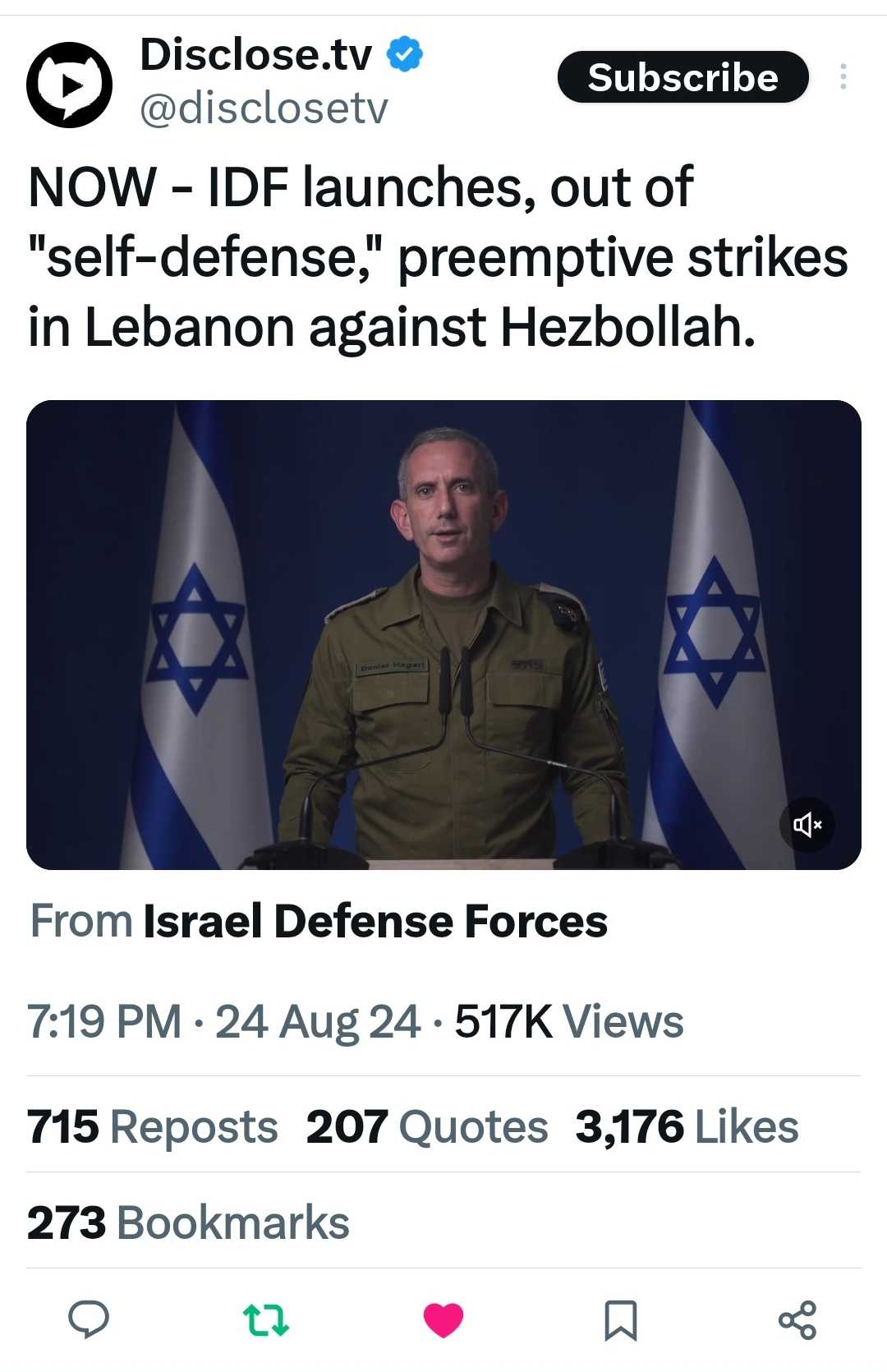Open the 517K Views analytics
This screenshot has width=887, height=1372.
(568, 1022)
